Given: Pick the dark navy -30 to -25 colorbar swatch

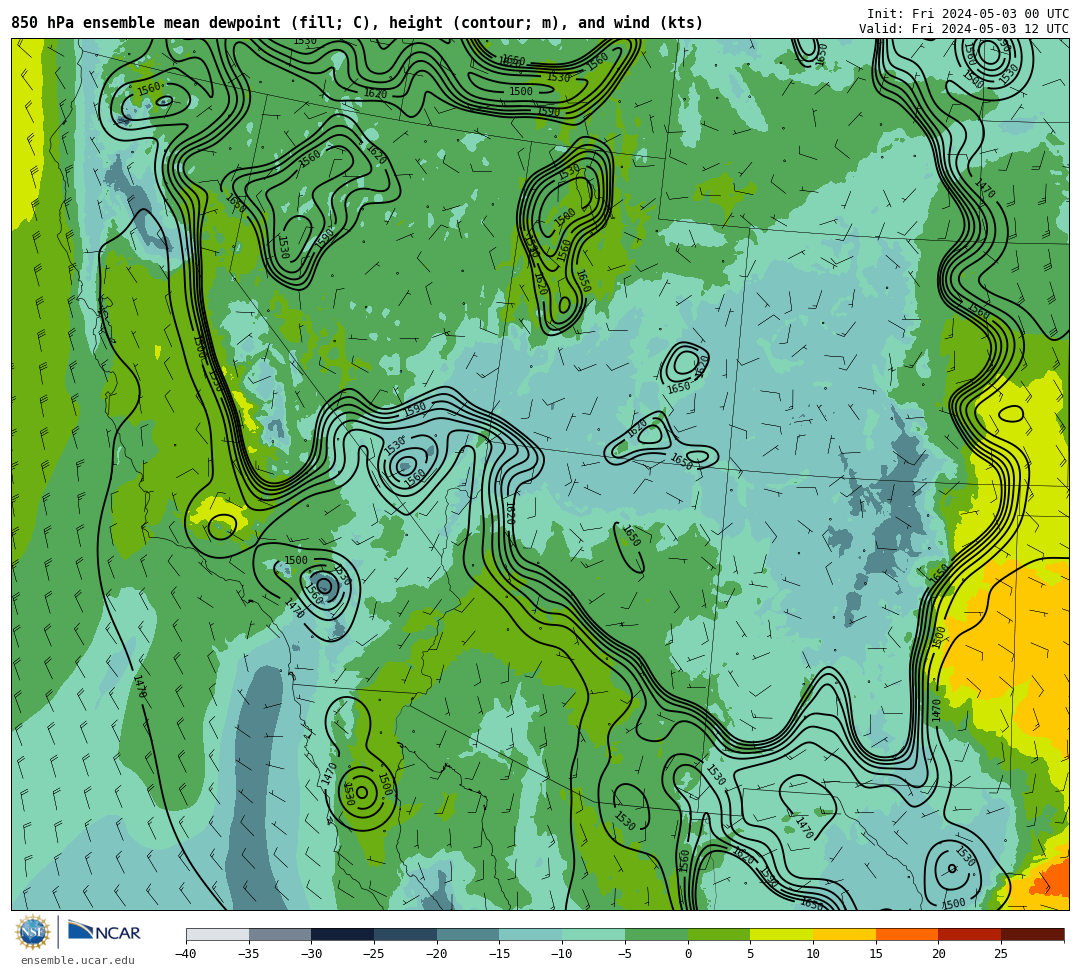Looking at the screenshot, I should click(x=343, y=934).
